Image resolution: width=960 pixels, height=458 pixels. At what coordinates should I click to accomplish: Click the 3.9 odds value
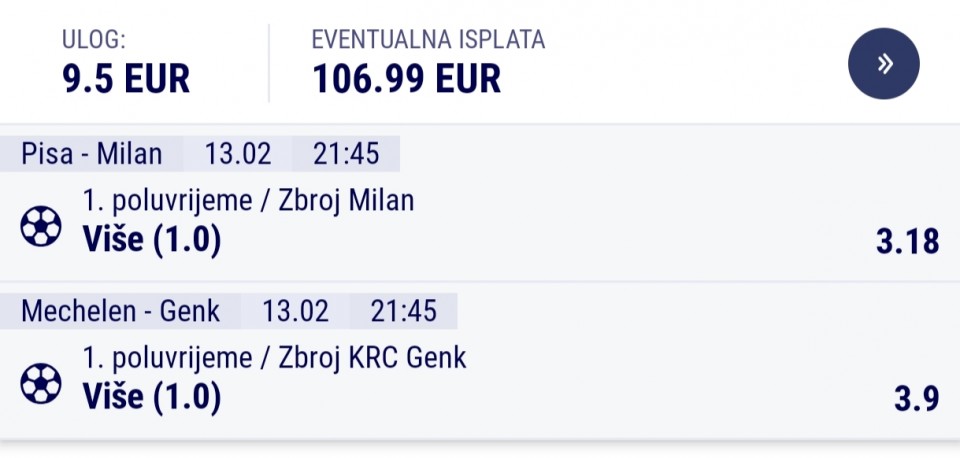[x=916, y=399]
